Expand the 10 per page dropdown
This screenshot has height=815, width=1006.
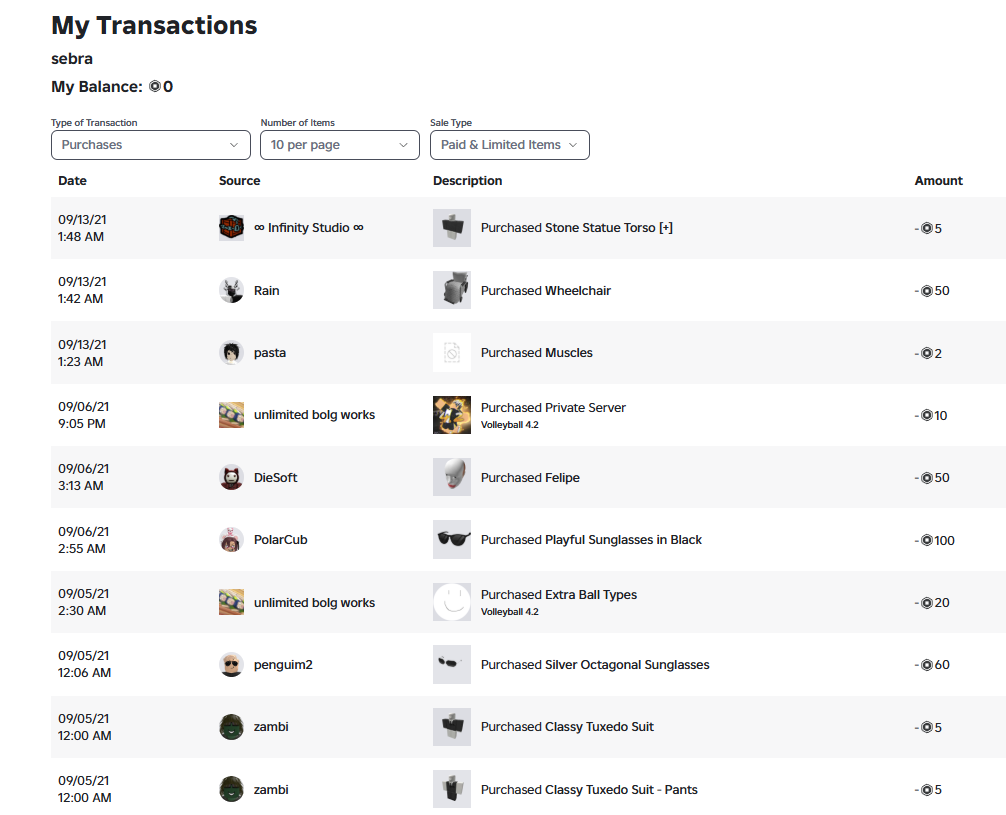click(x=340, y=145)
